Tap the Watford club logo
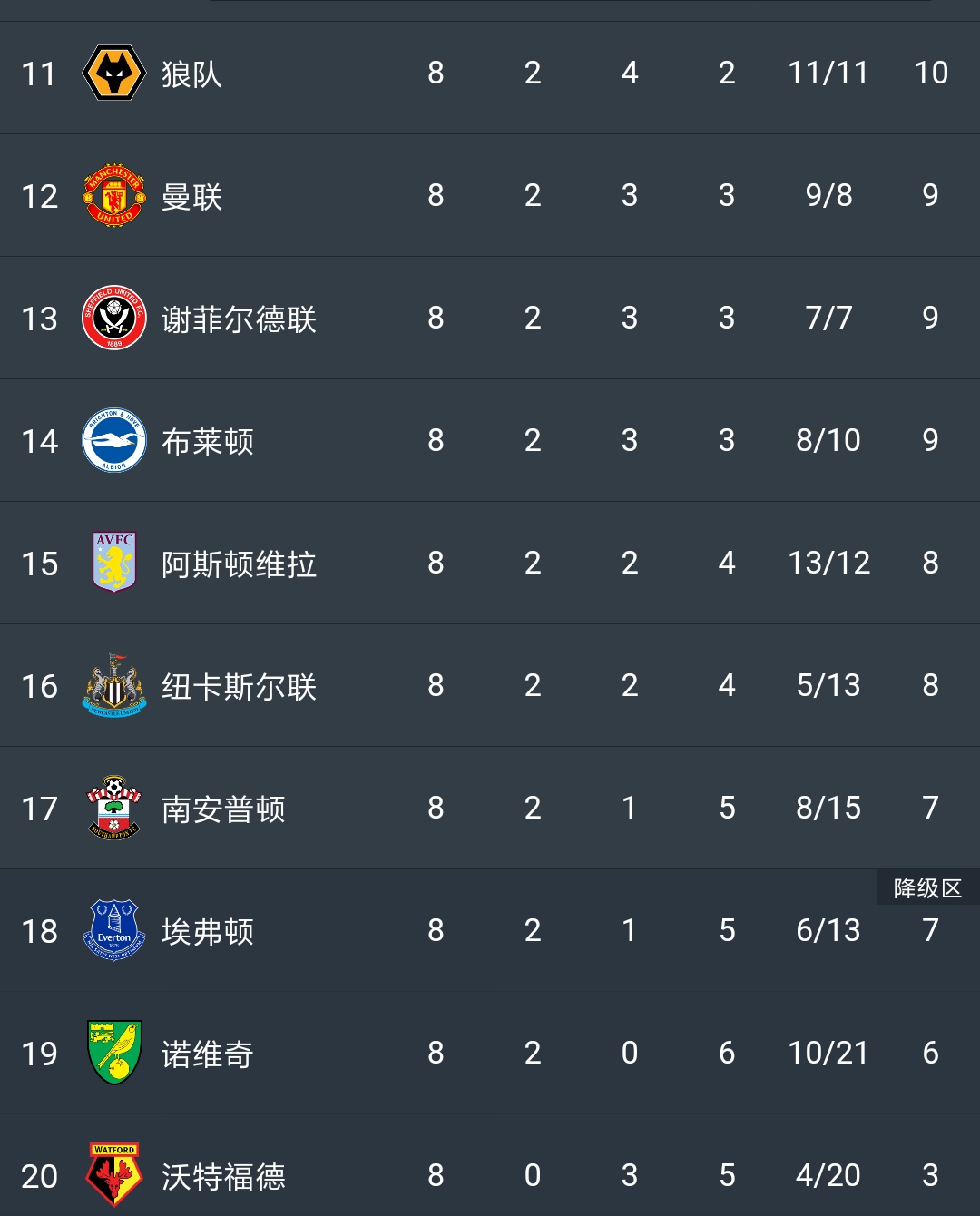This screenshot has width=980, height=1216. pos(114,1175)
